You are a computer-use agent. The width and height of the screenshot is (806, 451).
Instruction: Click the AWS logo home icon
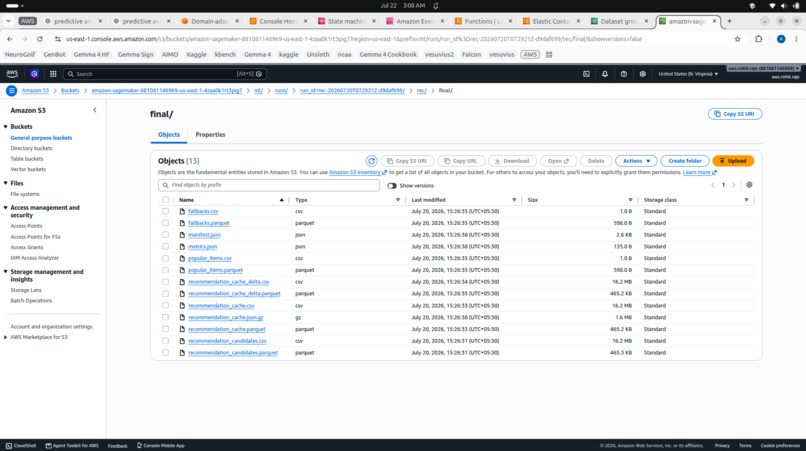click(12, 74)
